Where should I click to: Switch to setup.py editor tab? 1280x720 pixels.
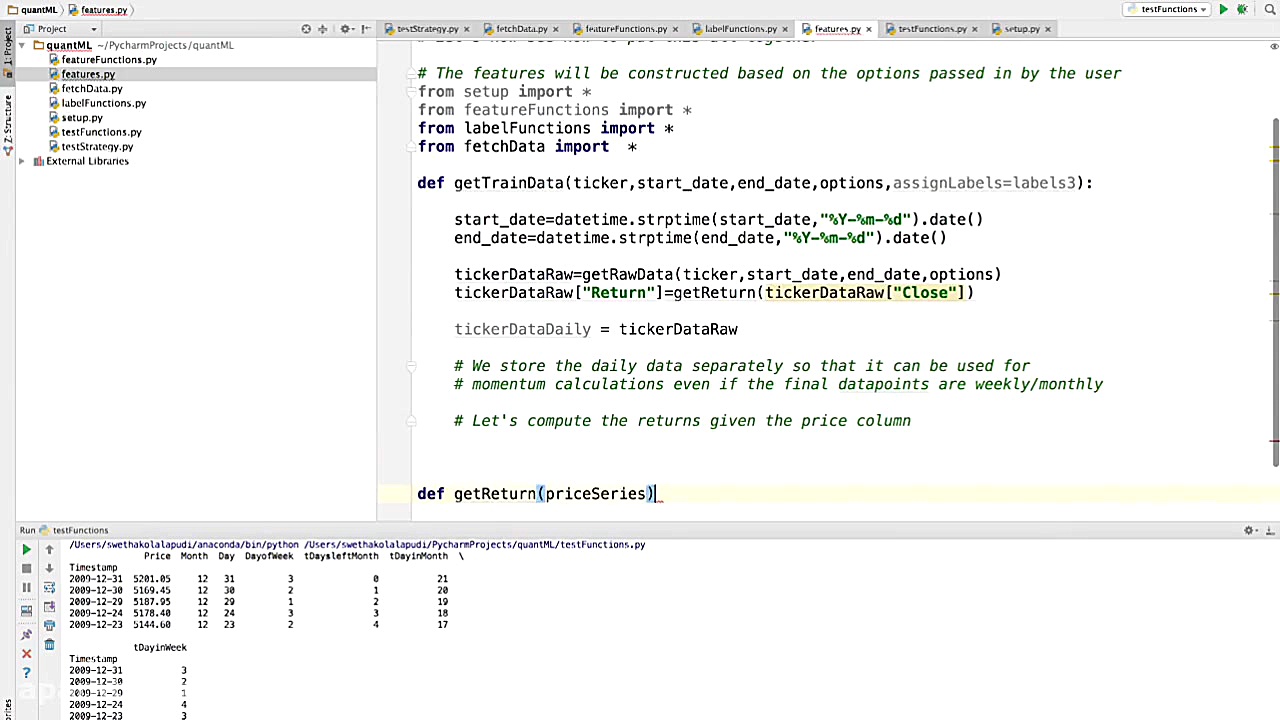(1021, 29)
